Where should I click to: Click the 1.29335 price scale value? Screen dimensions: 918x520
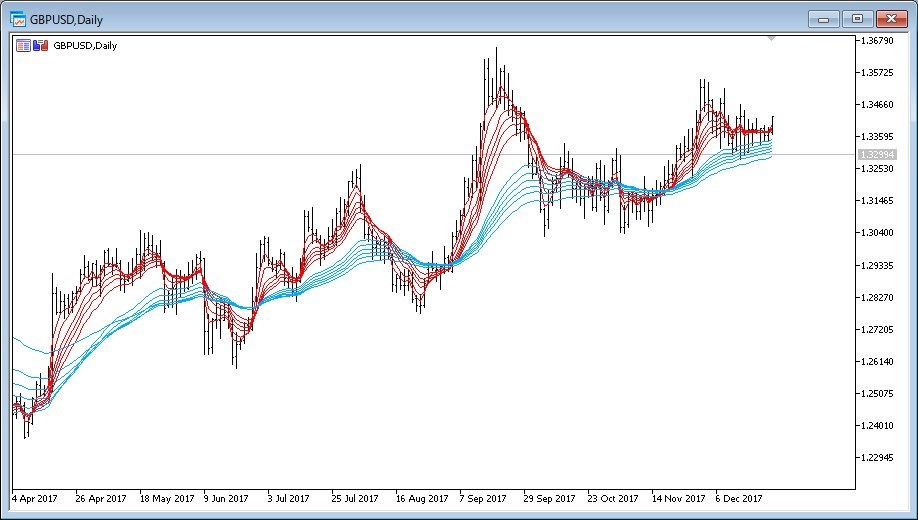(x=876, y=265)
